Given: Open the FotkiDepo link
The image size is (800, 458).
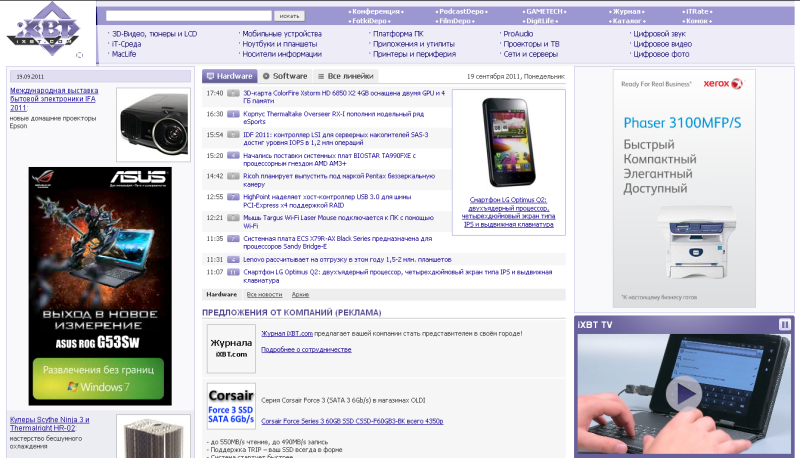Looking at the screenshot, I should pos(369,21).
